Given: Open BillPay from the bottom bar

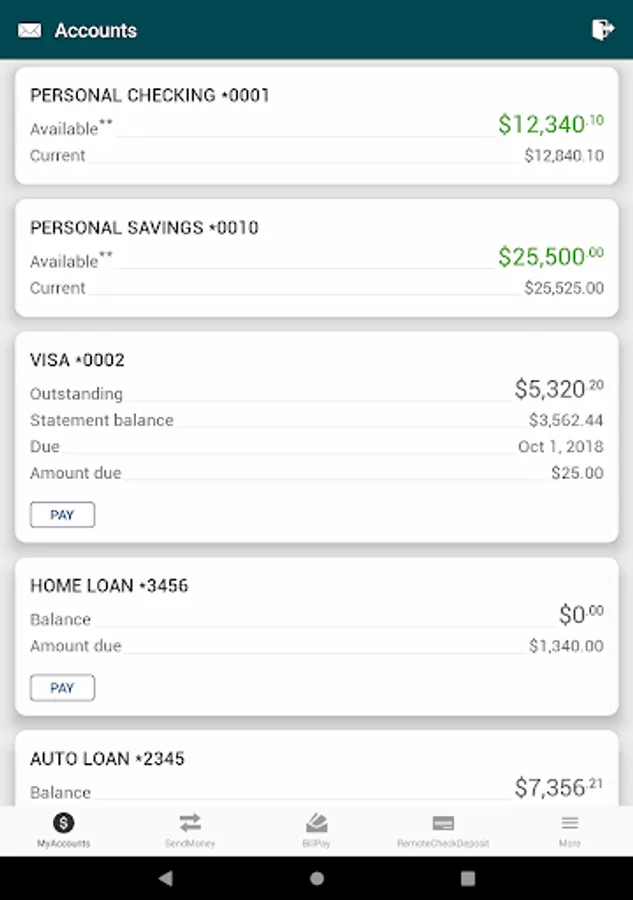Looking at the screenshot, I should coord(316,823).
